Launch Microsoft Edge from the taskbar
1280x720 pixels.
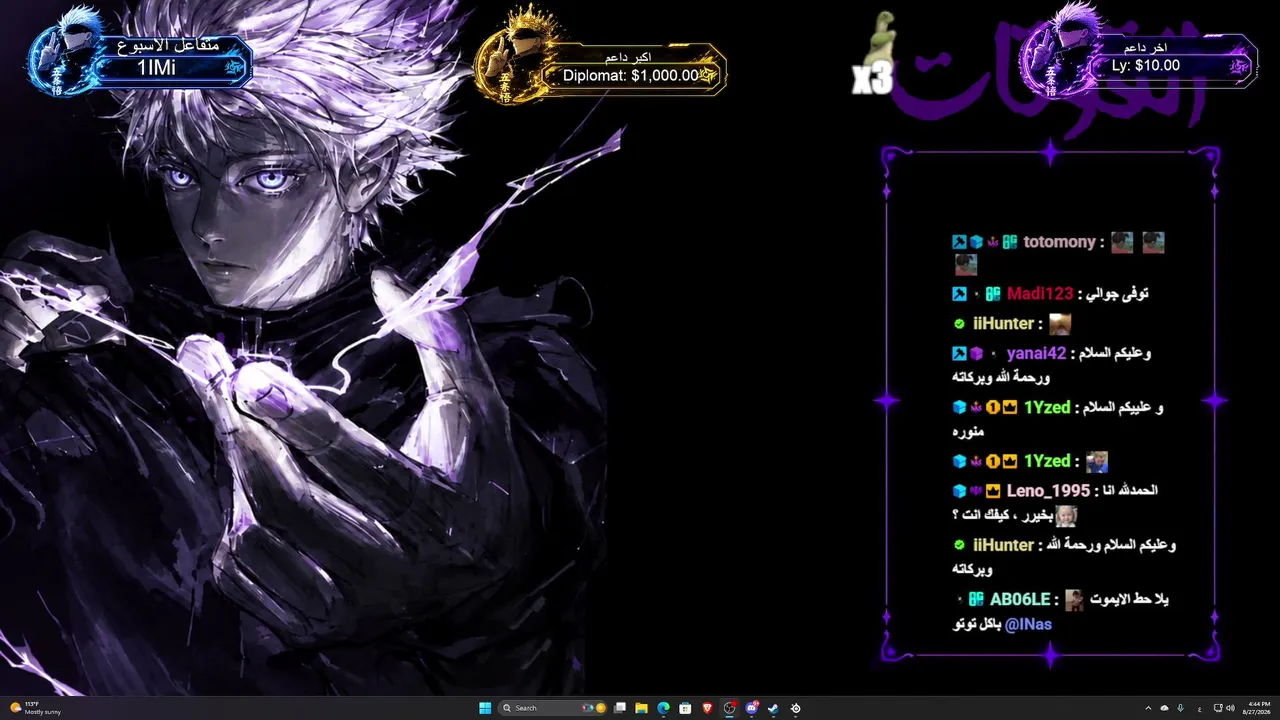pos(663,708)
